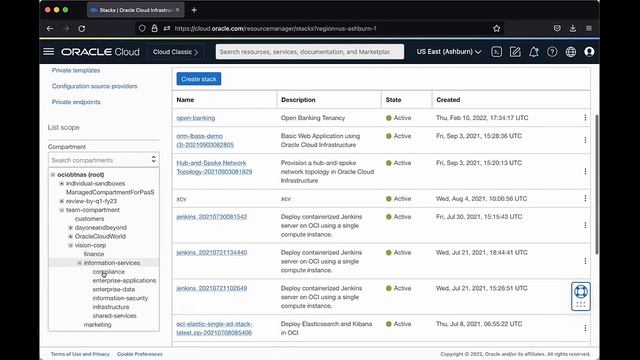
Task: Open the Private endpoints page
Action: click(76, 102)
